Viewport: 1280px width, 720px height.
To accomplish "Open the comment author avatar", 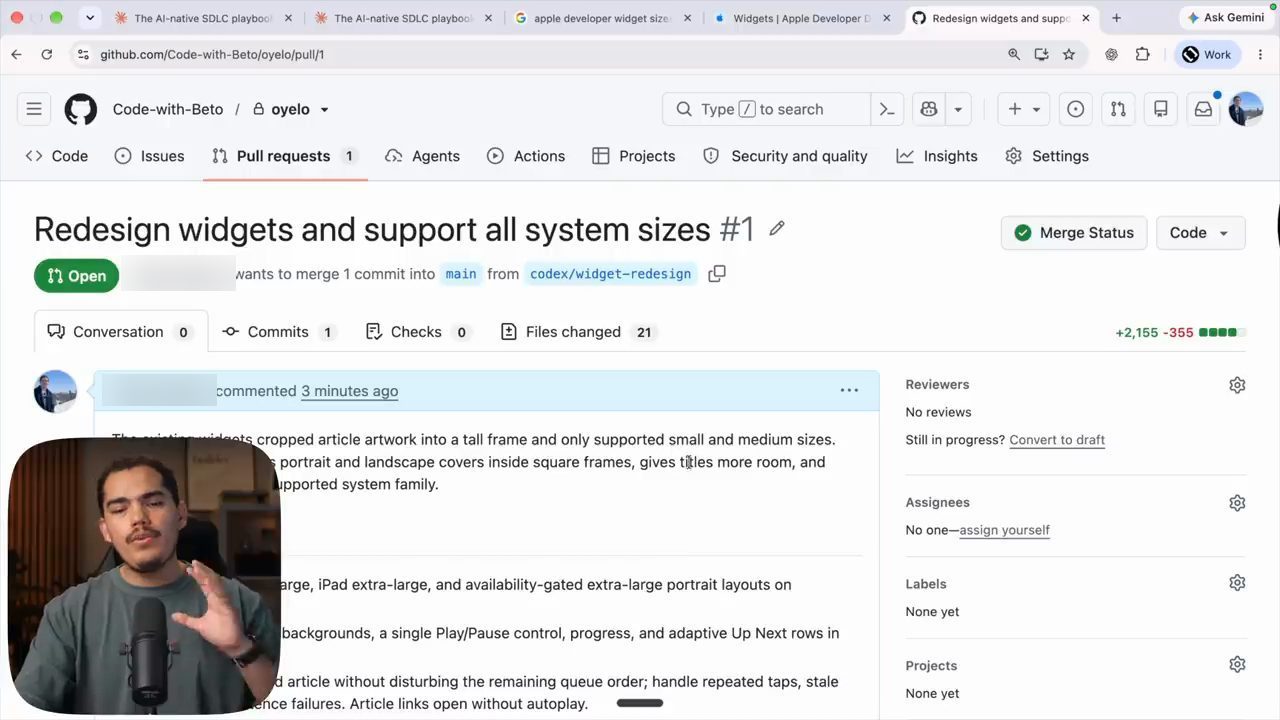I will tap(55, 391).
